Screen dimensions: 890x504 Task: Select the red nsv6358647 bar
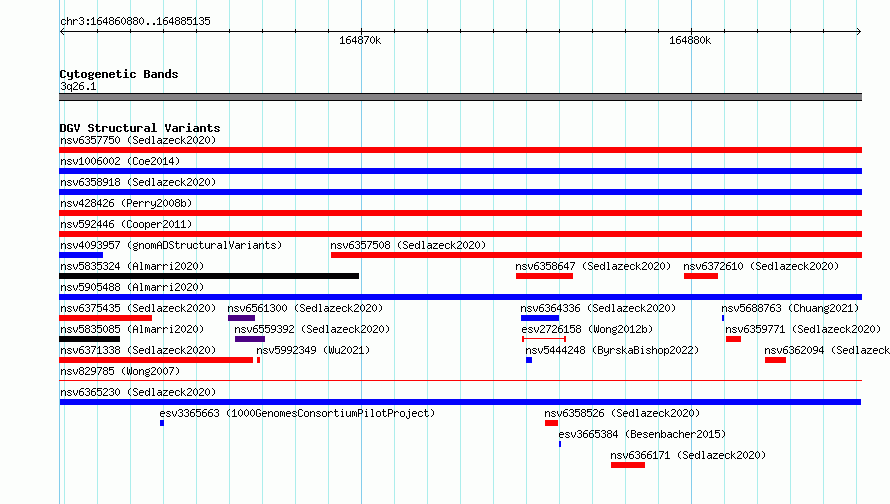coord(544,276)
